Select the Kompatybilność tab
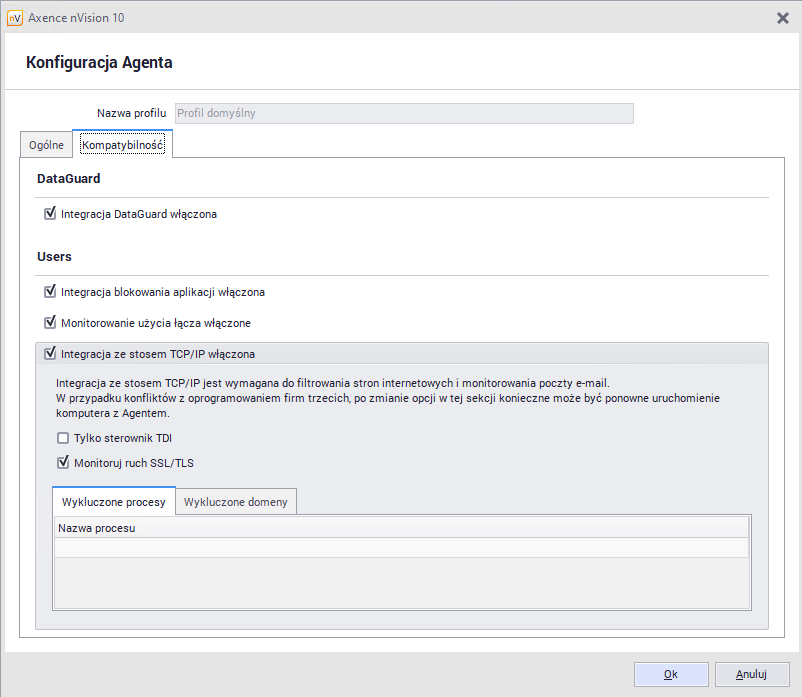 click(123, 143)
